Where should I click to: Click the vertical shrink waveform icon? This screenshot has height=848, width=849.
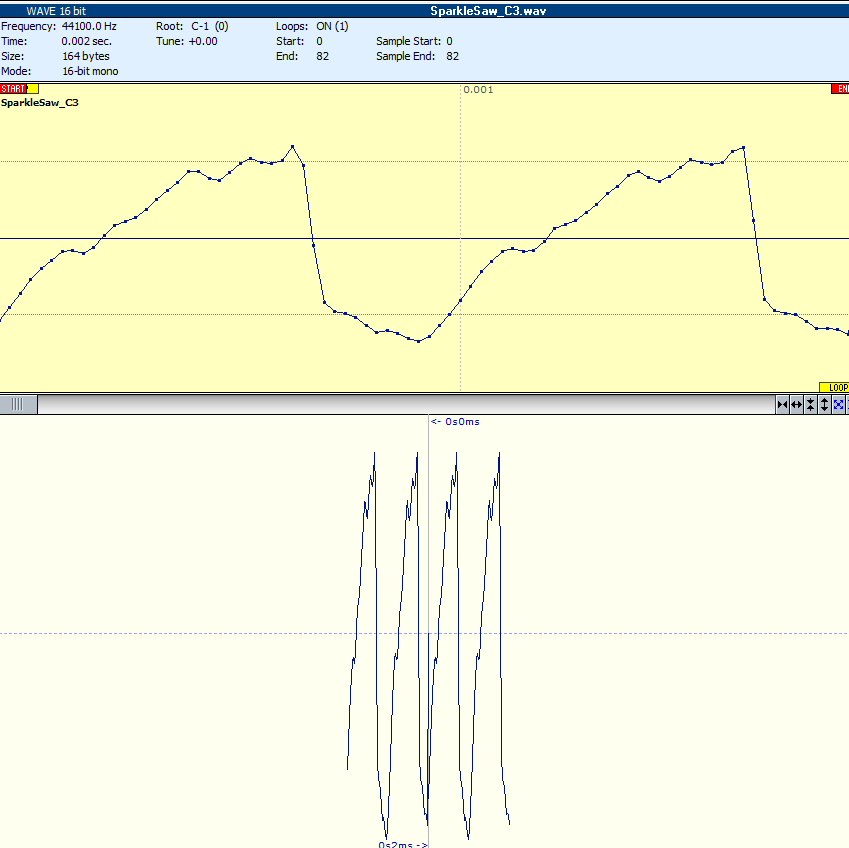click(810, 404)
